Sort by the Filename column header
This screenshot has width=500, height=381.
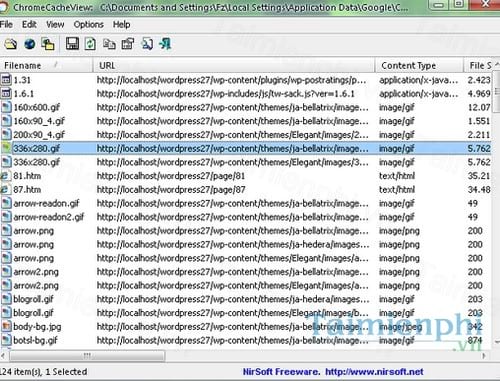pos(47,66)
